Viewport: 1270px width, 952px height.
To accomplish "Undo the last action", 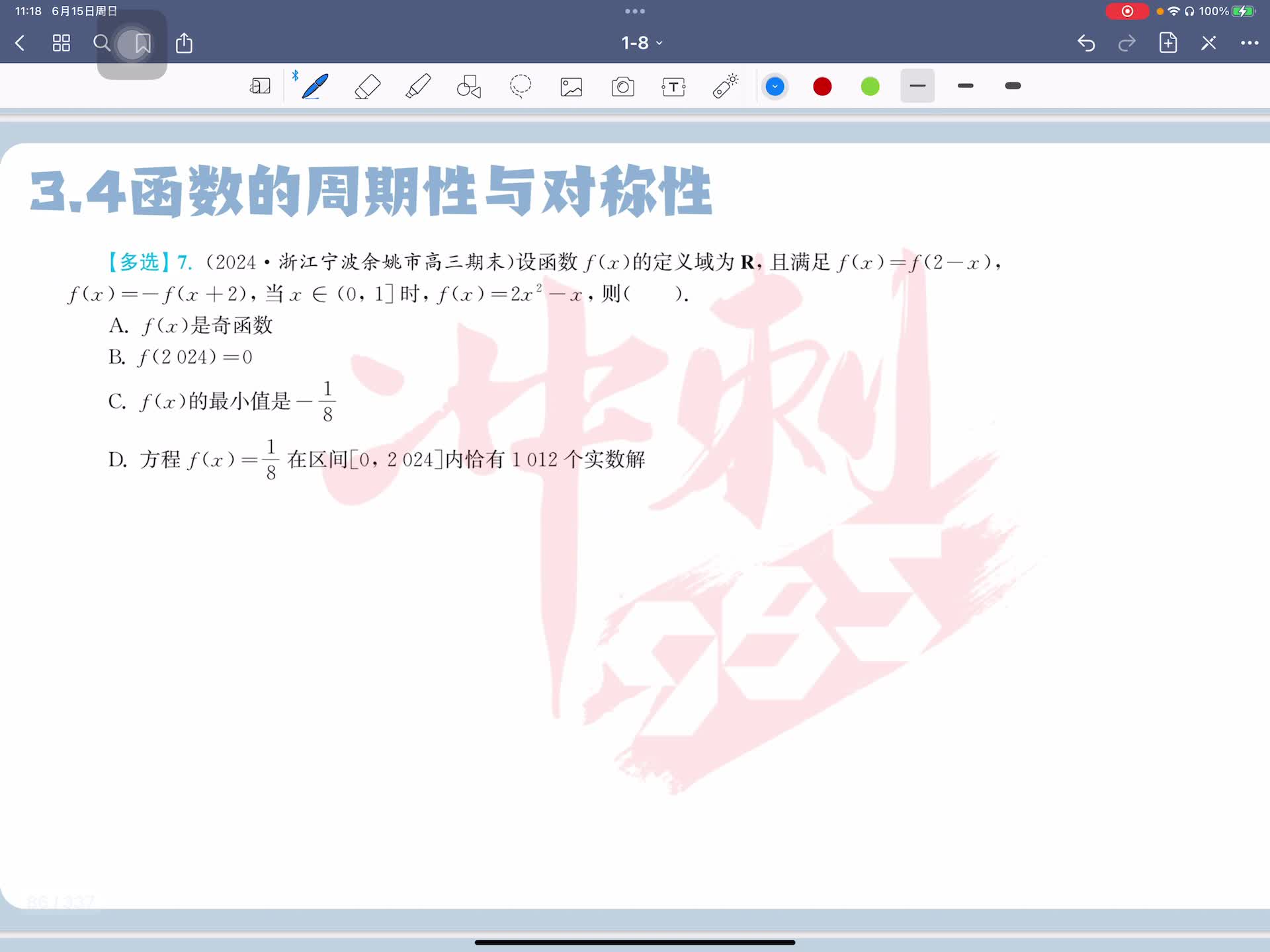I will pos(1085,44).
